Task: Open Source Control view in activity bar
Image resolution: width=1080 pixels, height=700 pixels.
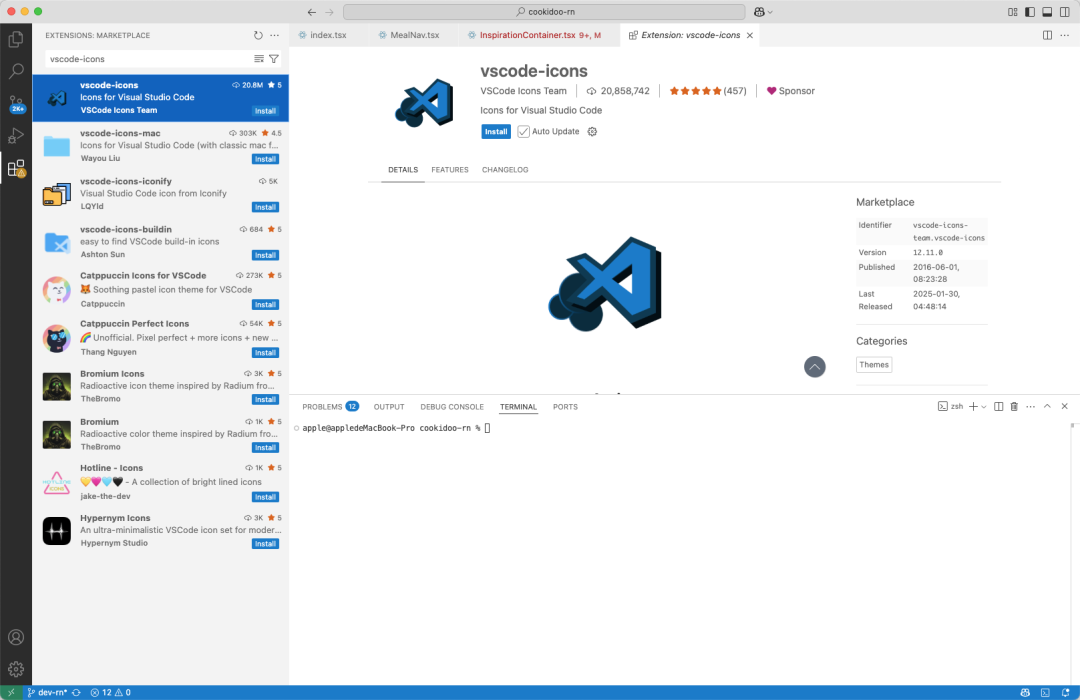Action: (x=16, y=104)
